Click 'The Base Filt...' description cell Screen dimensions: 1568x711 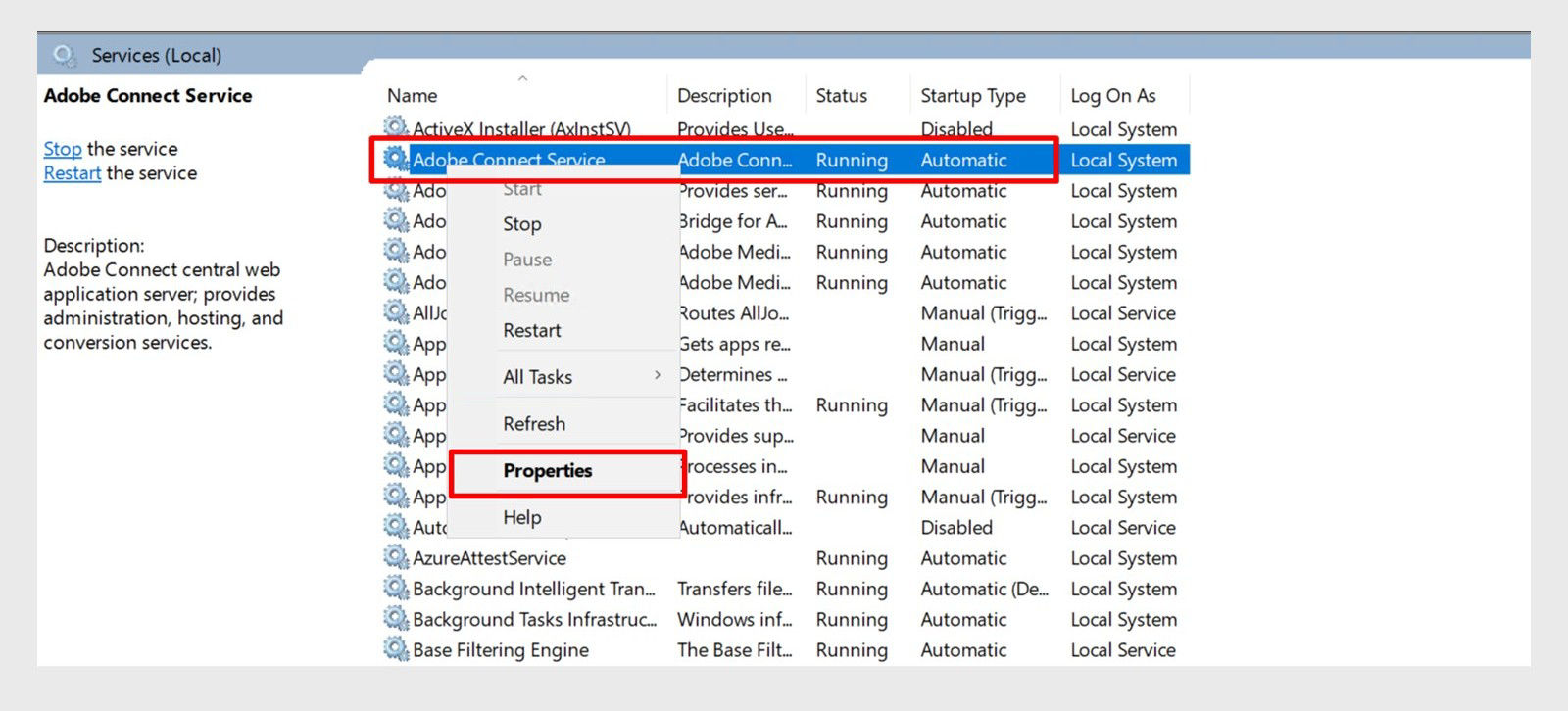(735, 650)
